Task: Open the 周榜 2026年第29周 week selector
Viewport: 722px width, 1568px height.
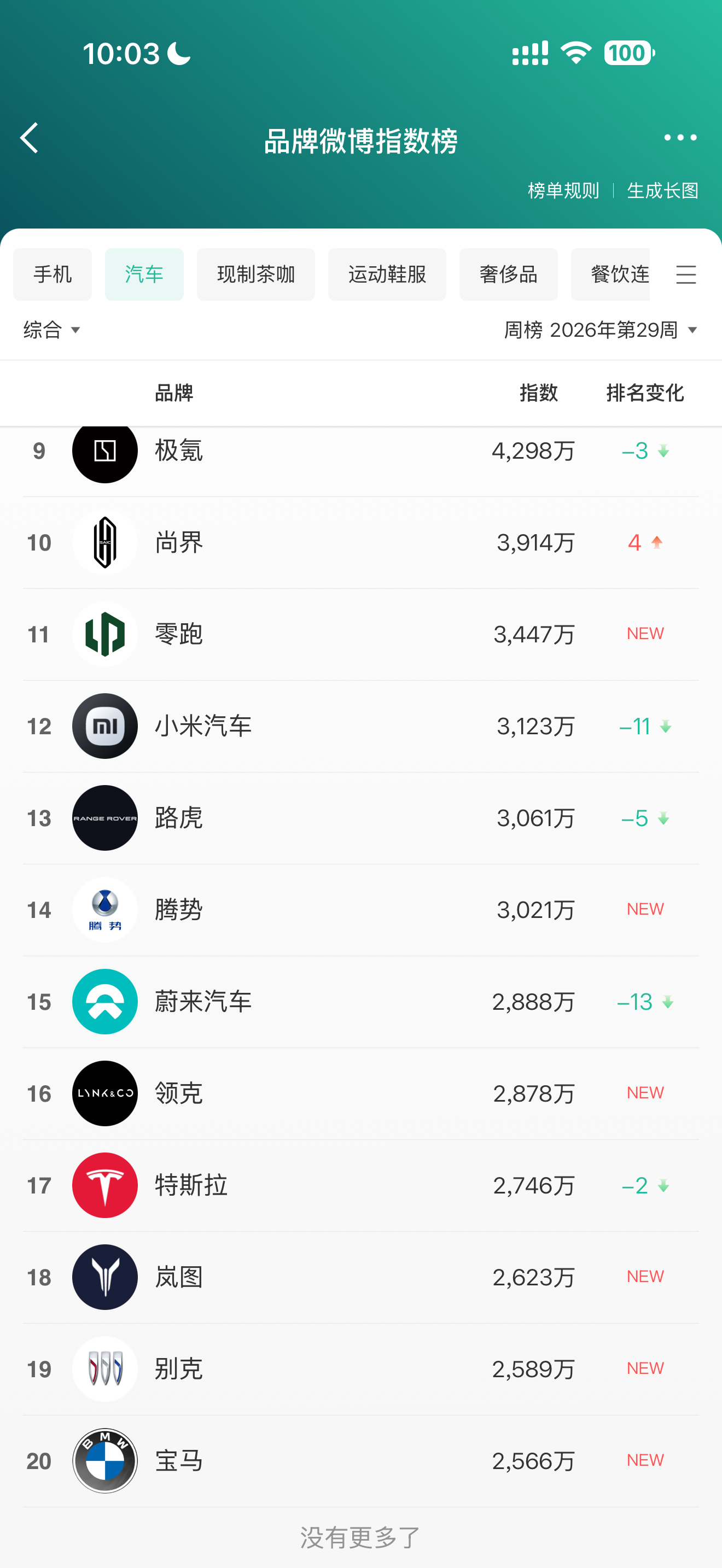Action: tap(600, 330)
